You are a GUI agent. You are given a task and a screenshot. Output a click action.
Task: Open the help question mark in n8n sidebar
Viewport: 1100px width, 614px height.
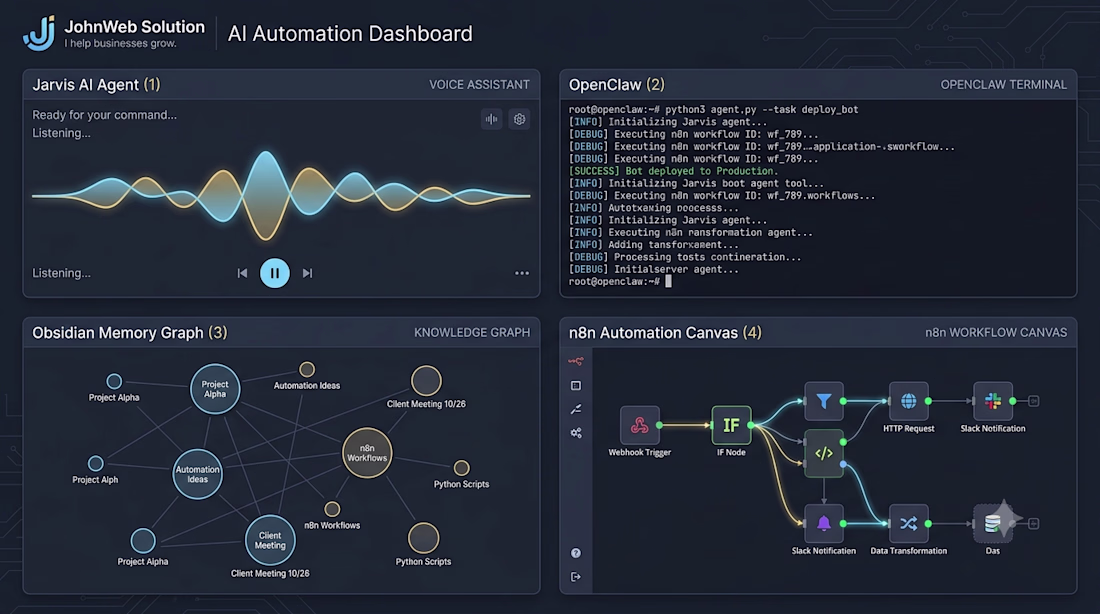coord(576,553)
